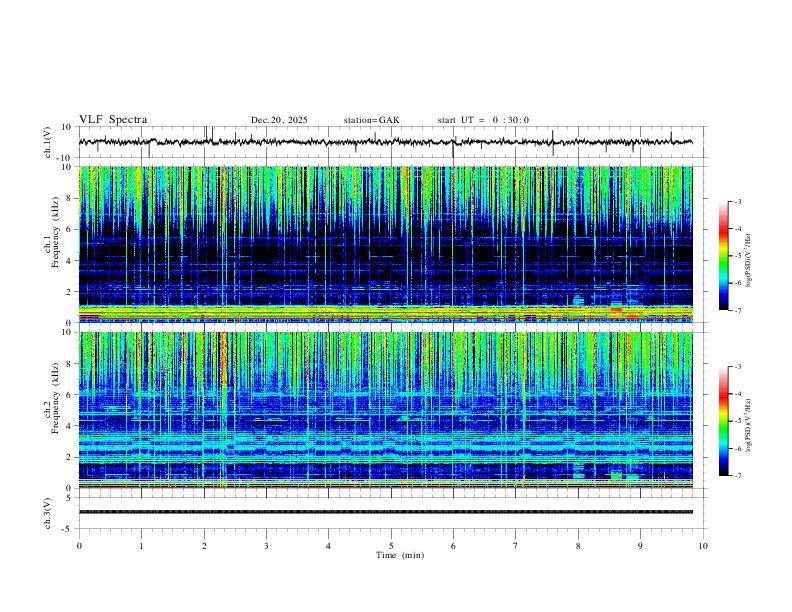
Task: Click the -7 tick on ch.1 colorbar
Action: pyautogui.click(x=738, y=311)
